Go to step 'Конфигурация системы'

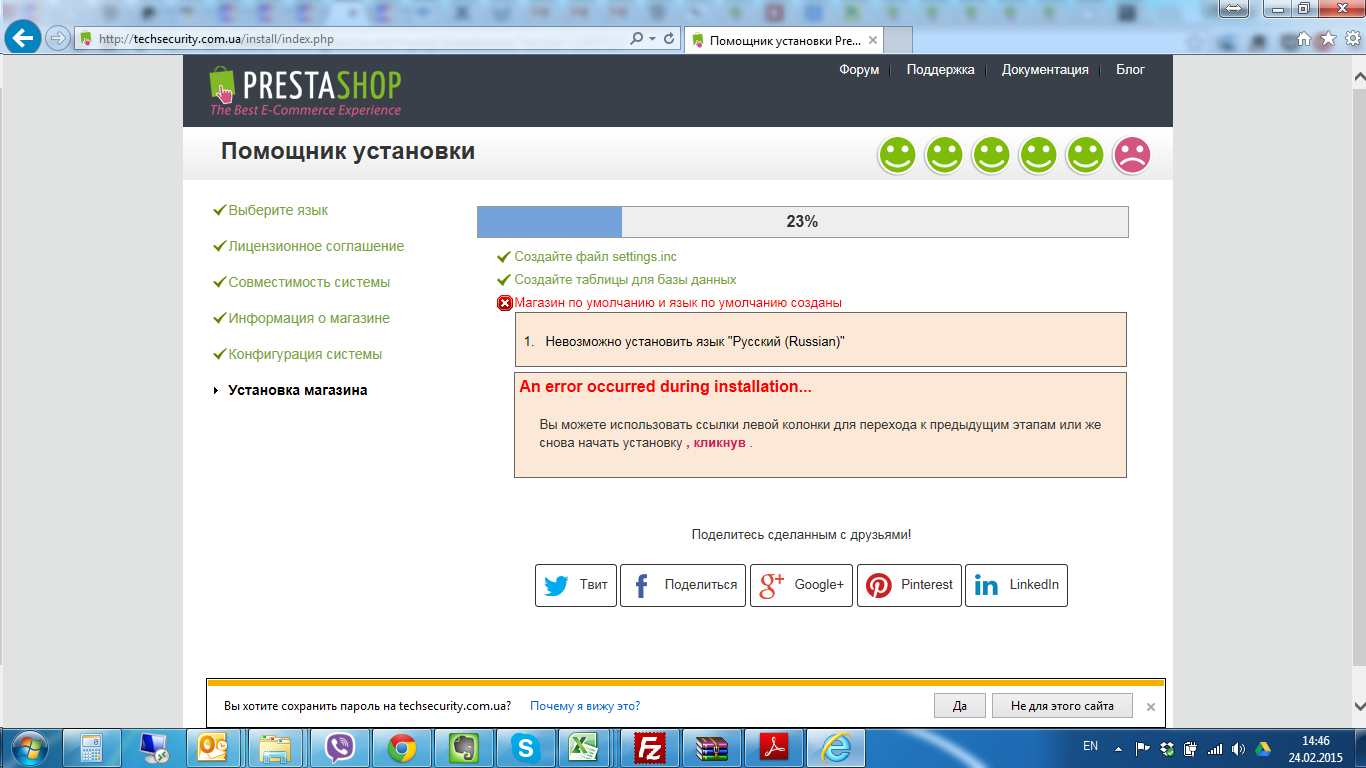[x=305, y=354]
